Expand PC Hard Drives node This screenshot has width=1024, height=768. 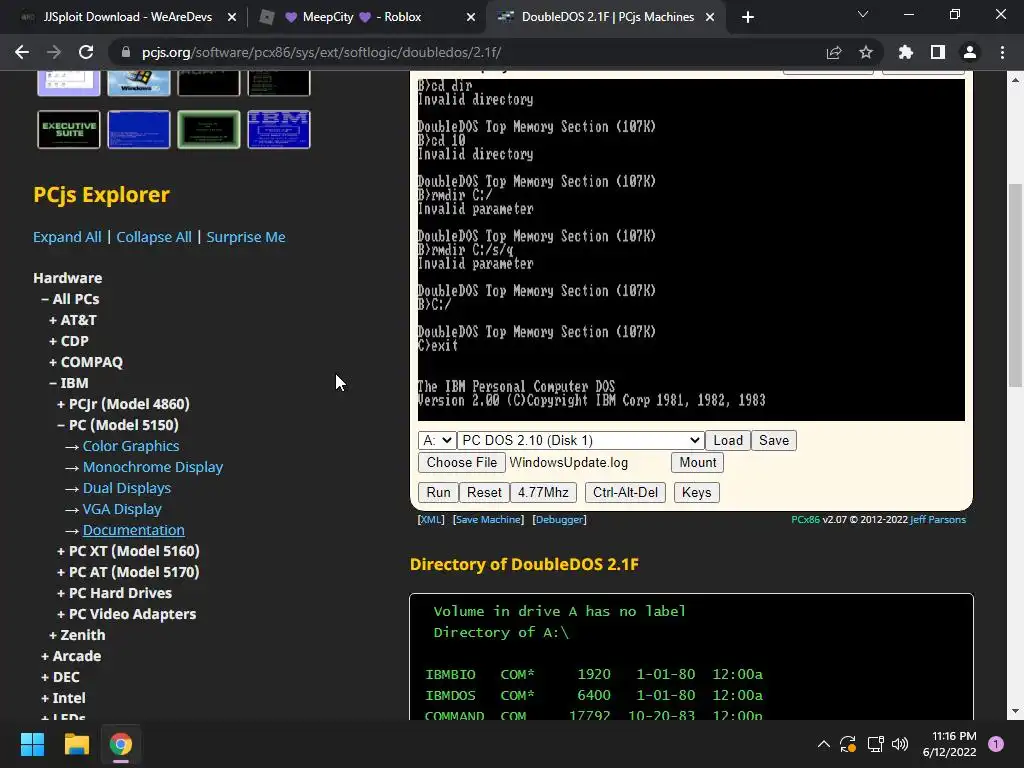(114, 593)
